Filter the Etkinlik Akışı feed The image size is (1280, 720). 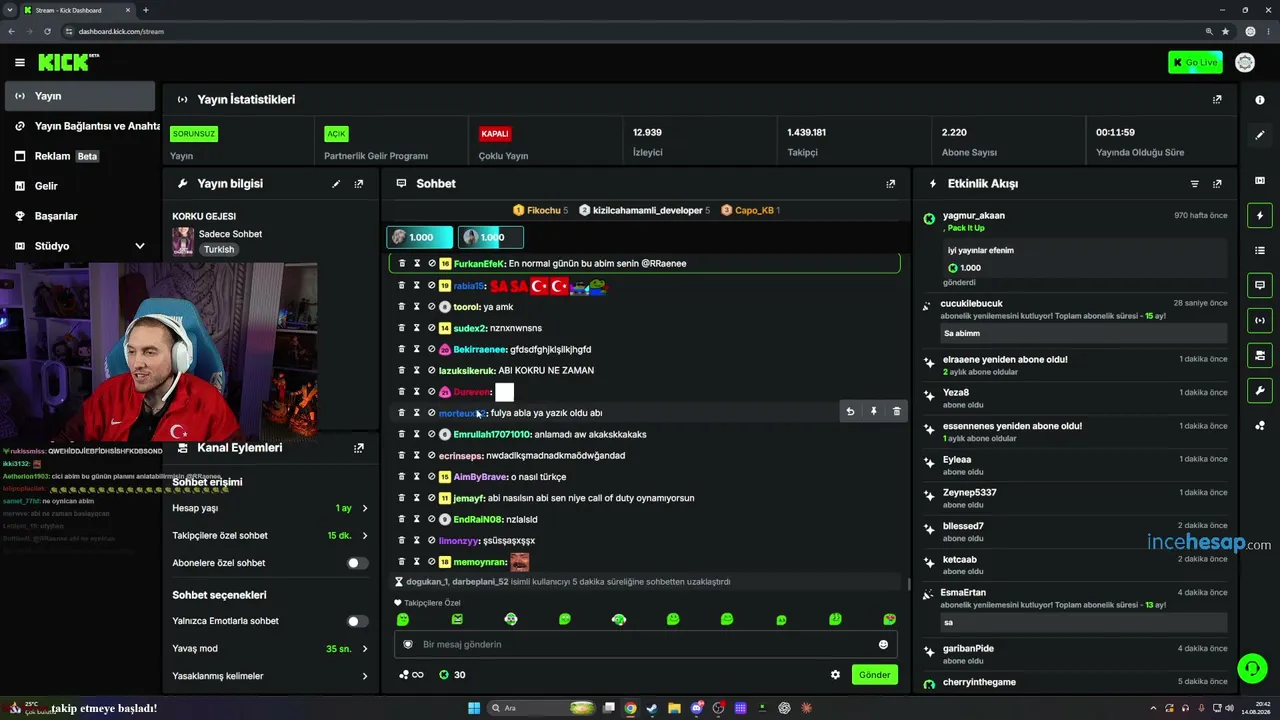coord(1194,184)
